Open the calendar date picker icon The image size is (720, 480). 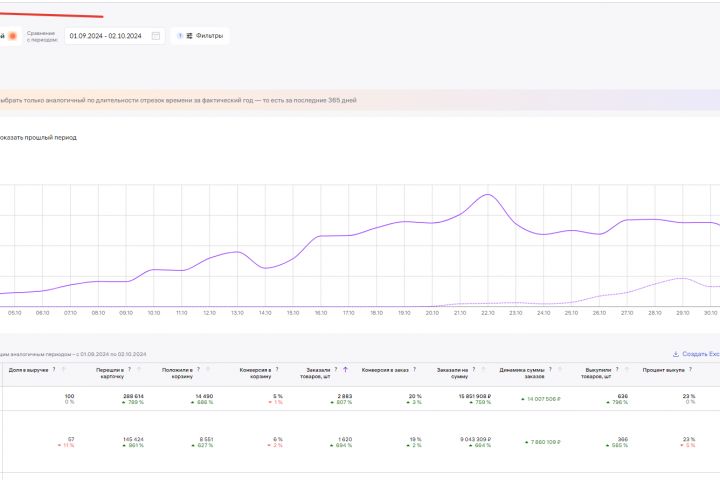click(156, 36)
